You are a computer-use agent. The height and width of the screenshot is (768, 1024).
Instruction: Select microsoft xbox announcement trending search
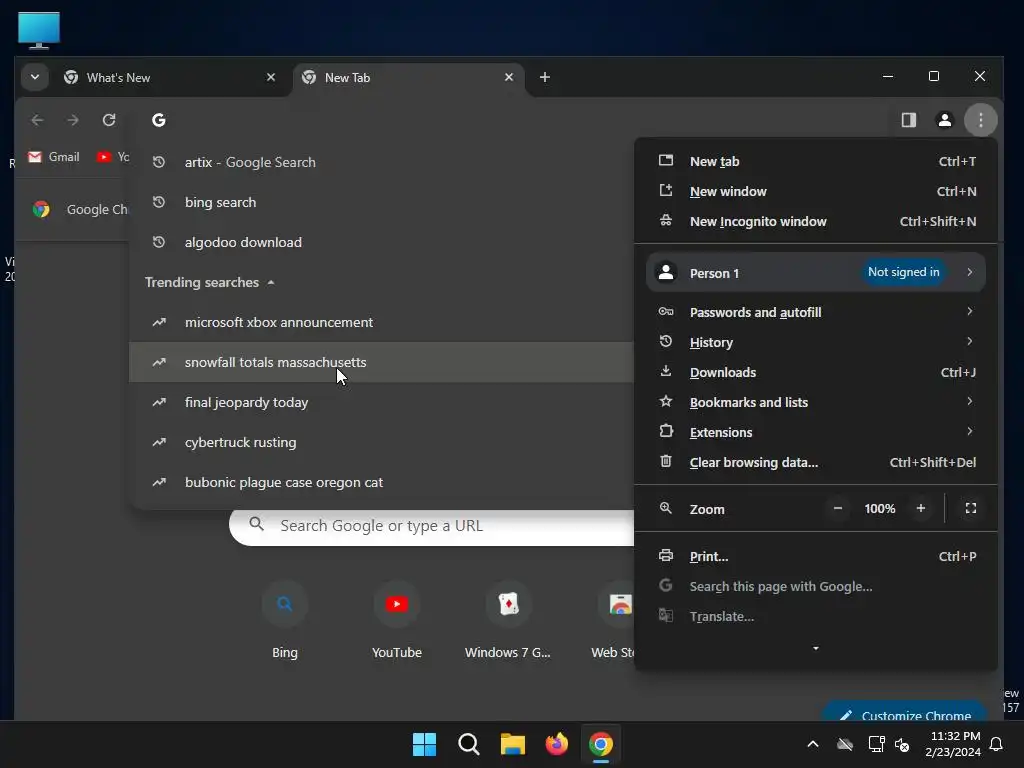381,323
